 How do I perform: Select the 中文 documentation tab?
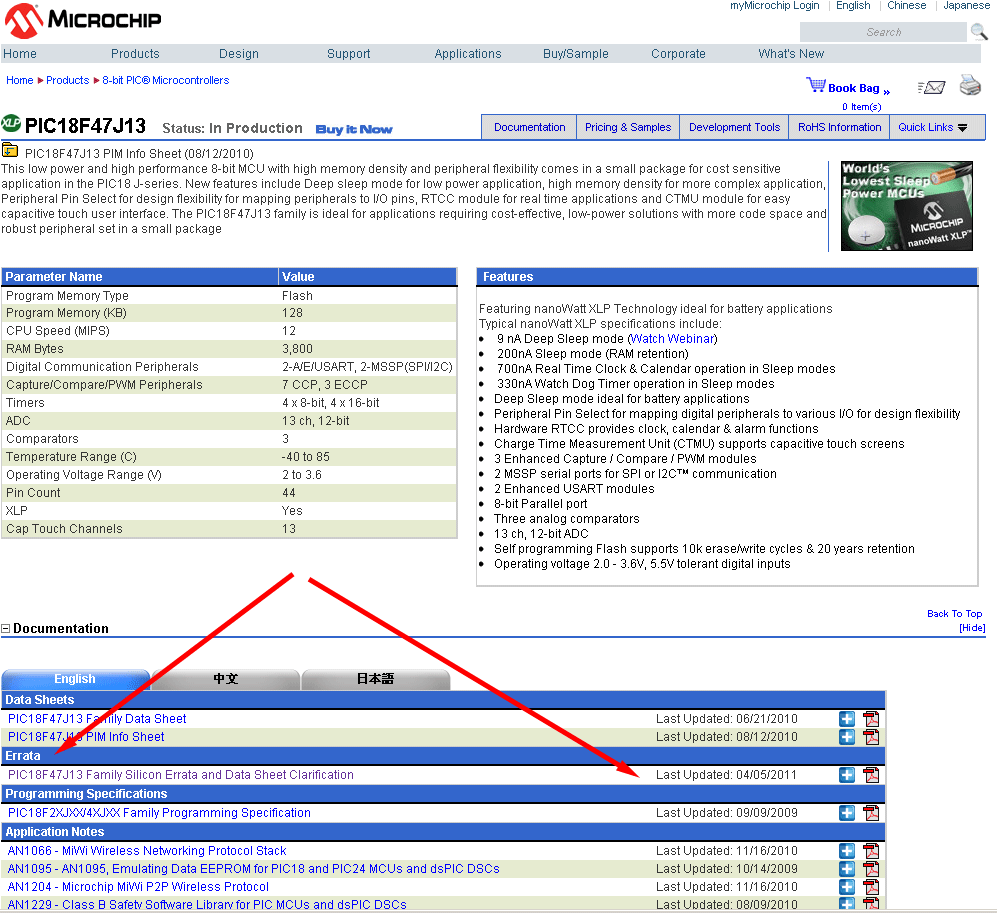click(x=226, y=679)
